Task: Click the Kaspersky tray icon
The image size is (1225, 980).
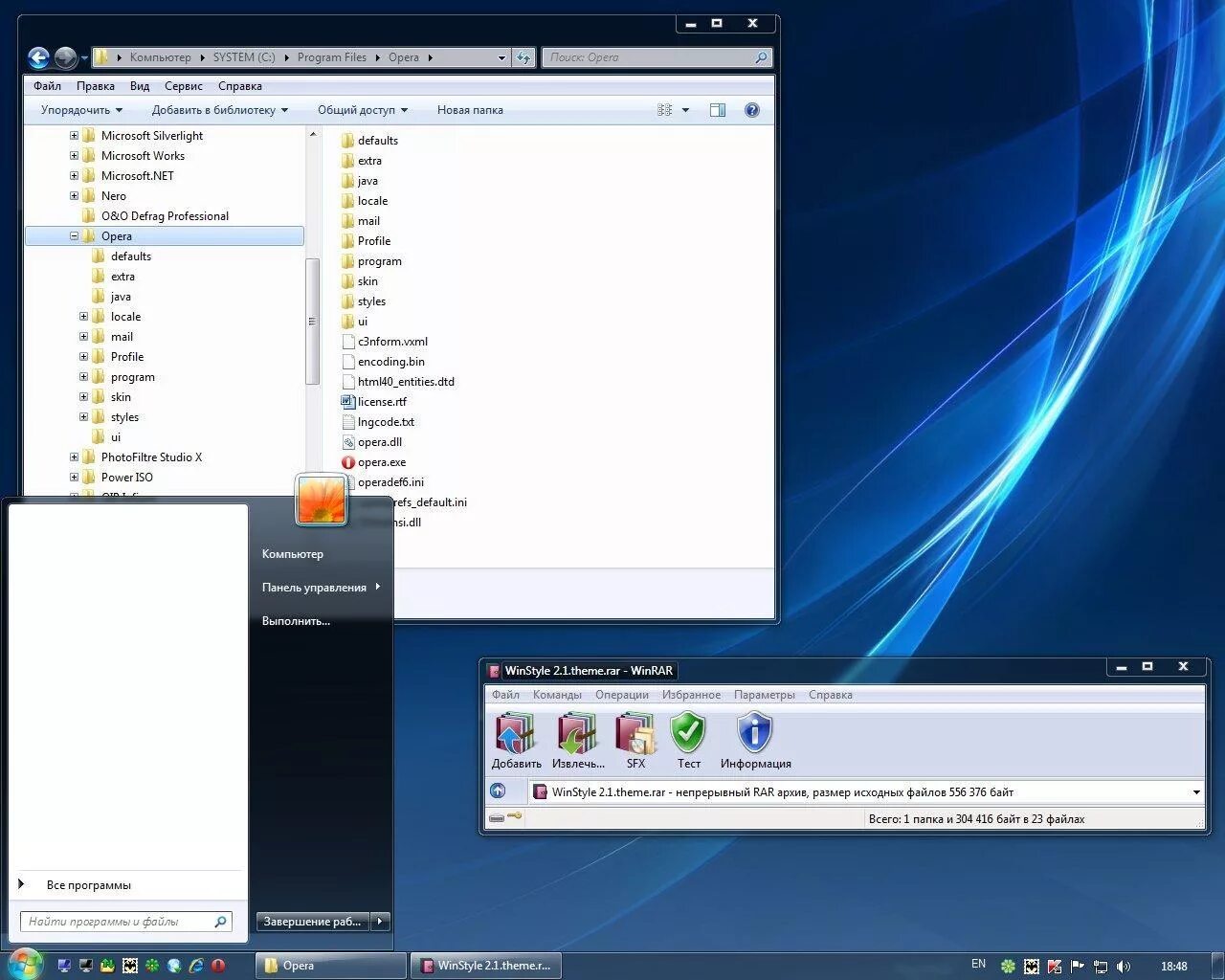Action: (x=1054, y=967)
